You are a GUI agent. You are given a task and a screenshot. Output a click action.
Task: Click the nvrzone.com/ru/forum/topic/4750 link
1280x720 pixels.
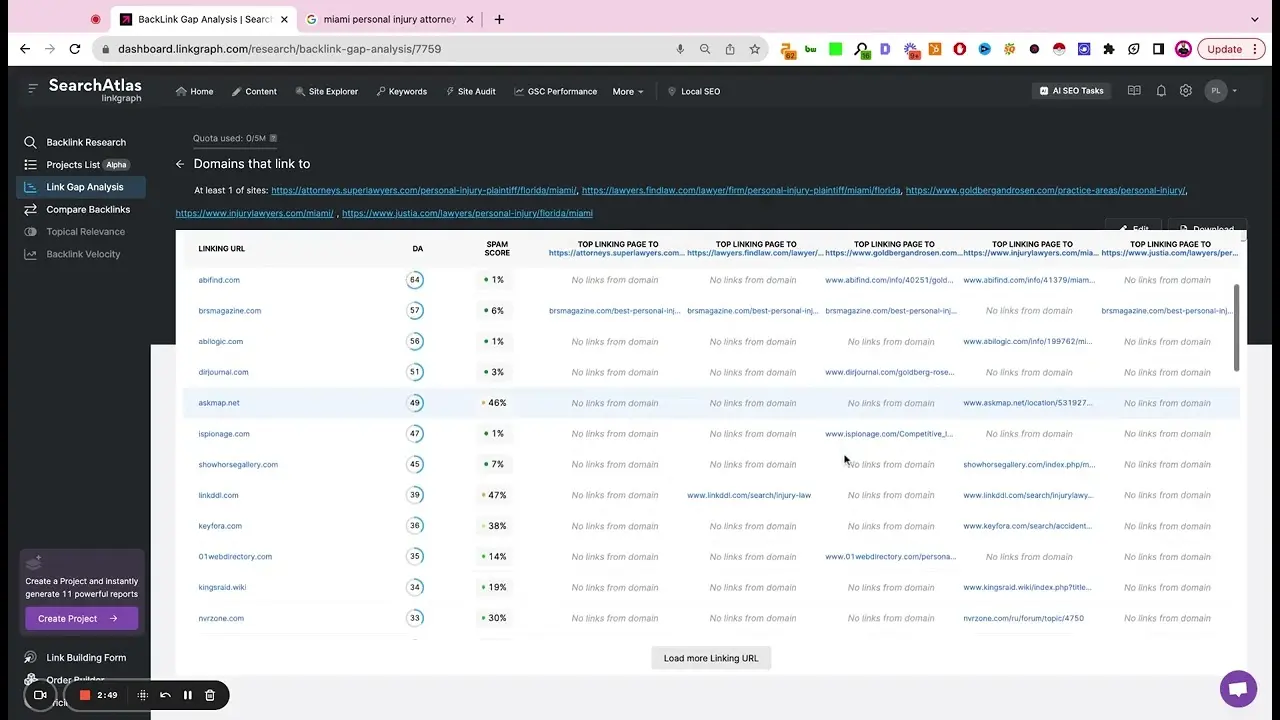coord(1023,618)
